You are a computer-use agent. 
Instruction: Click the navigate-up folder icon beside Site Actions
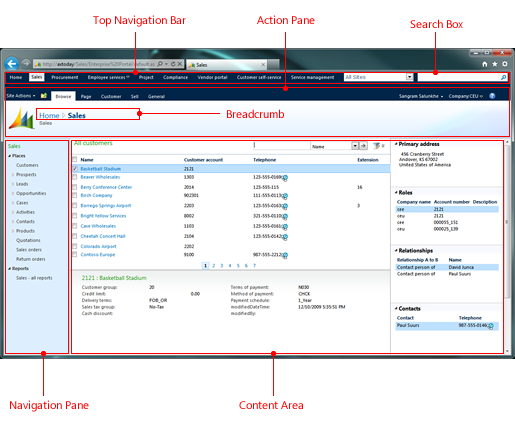click(44, 96)
